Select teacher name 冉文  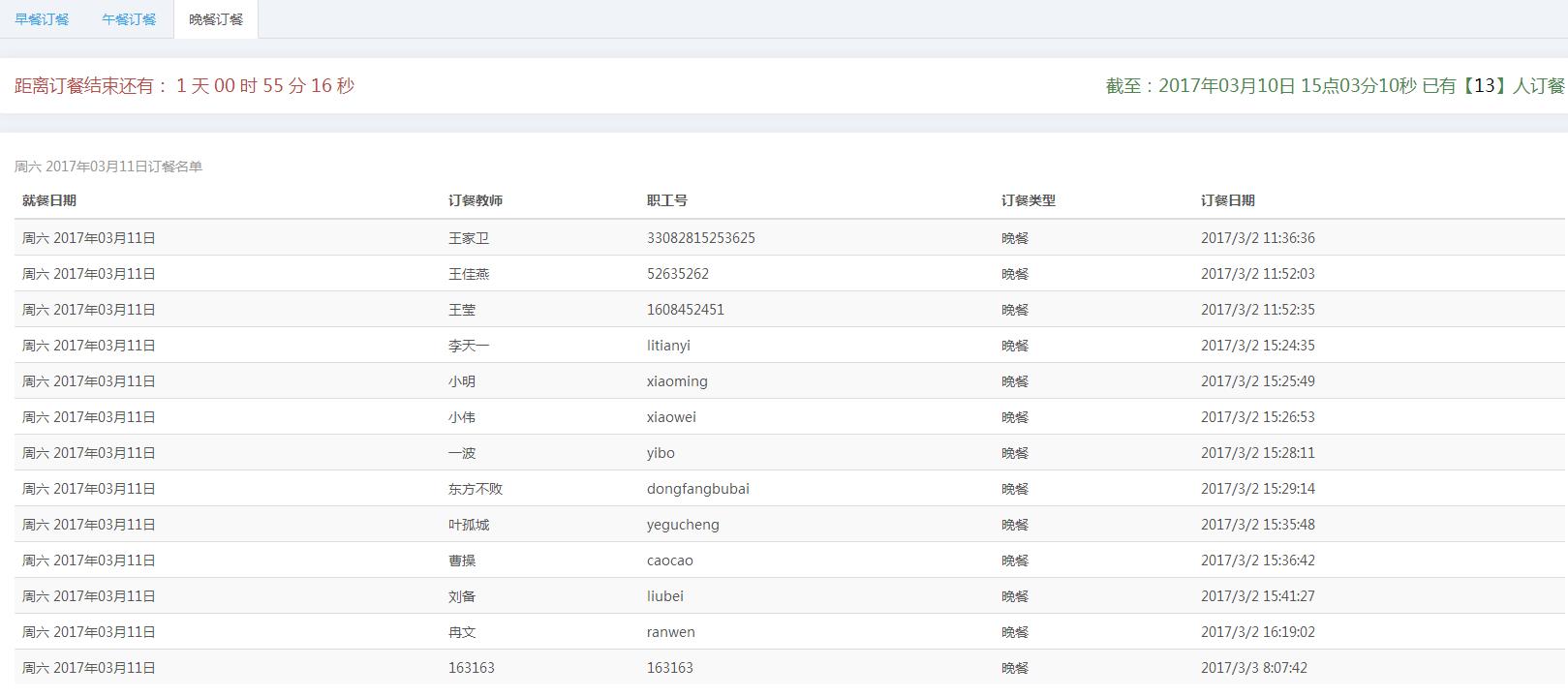coord(462,632)
